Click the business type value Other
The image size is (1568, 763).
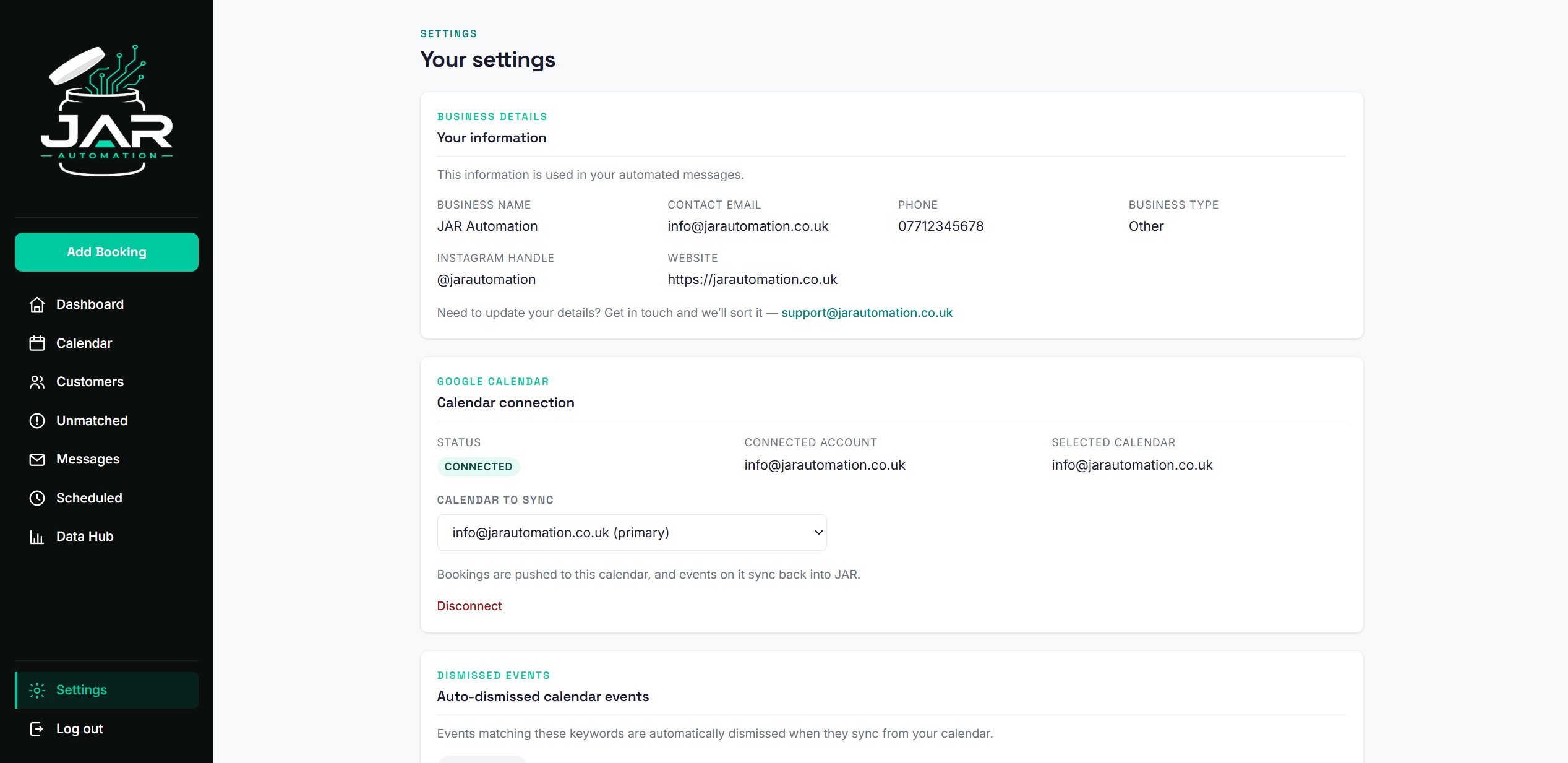[x=1146, y=226]
